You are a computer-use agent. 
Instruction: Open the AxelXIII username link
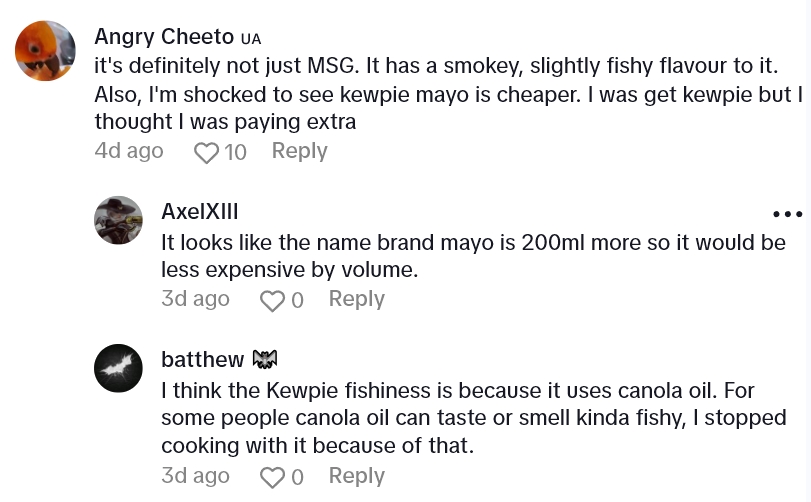[199, 212]
